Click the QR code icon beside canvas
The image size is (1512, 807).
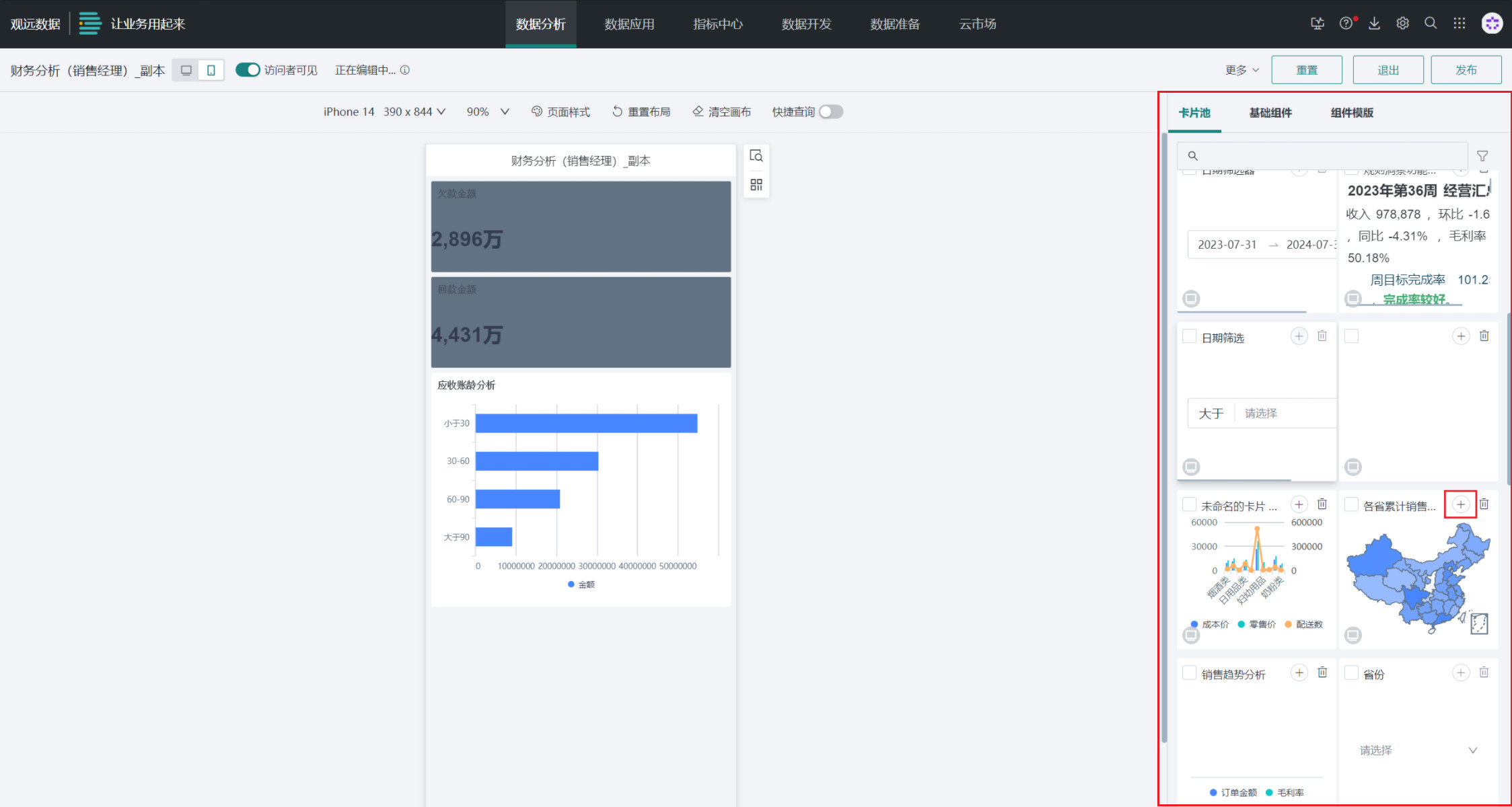[x=756, y=185]
